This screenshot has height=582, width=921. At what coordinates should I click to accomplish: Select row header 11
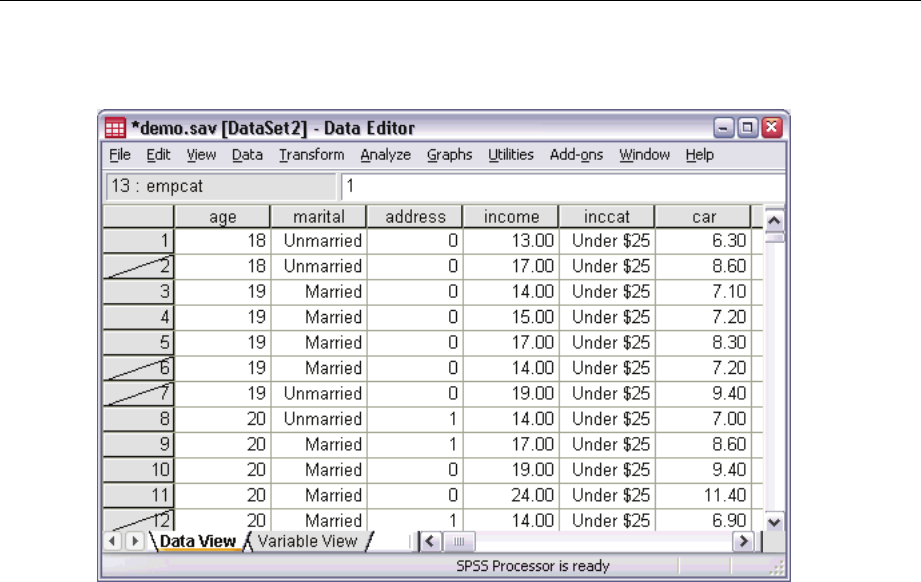click(x=139, y=495)
